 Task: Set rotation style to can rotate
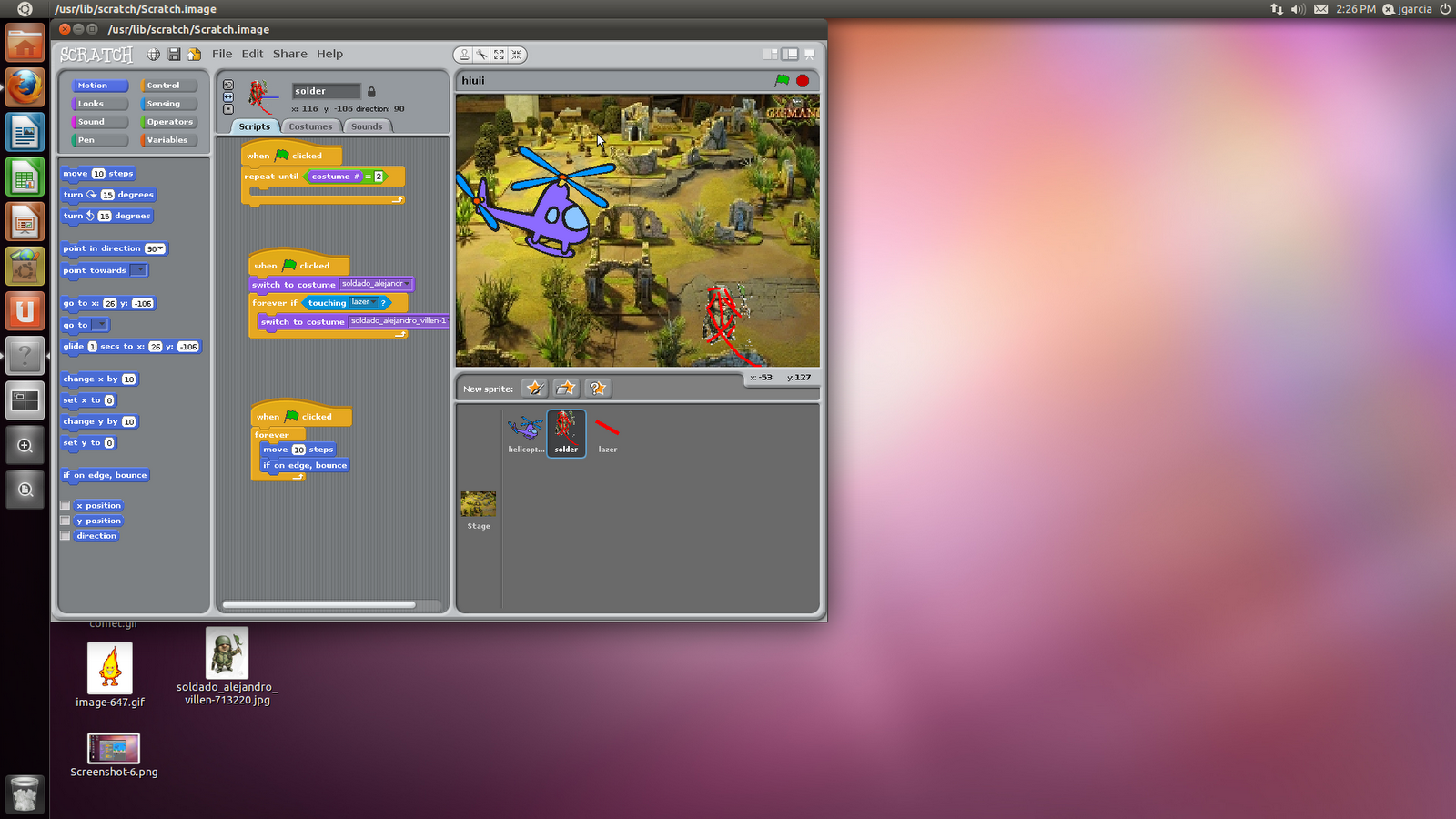(x=228, y=85)
